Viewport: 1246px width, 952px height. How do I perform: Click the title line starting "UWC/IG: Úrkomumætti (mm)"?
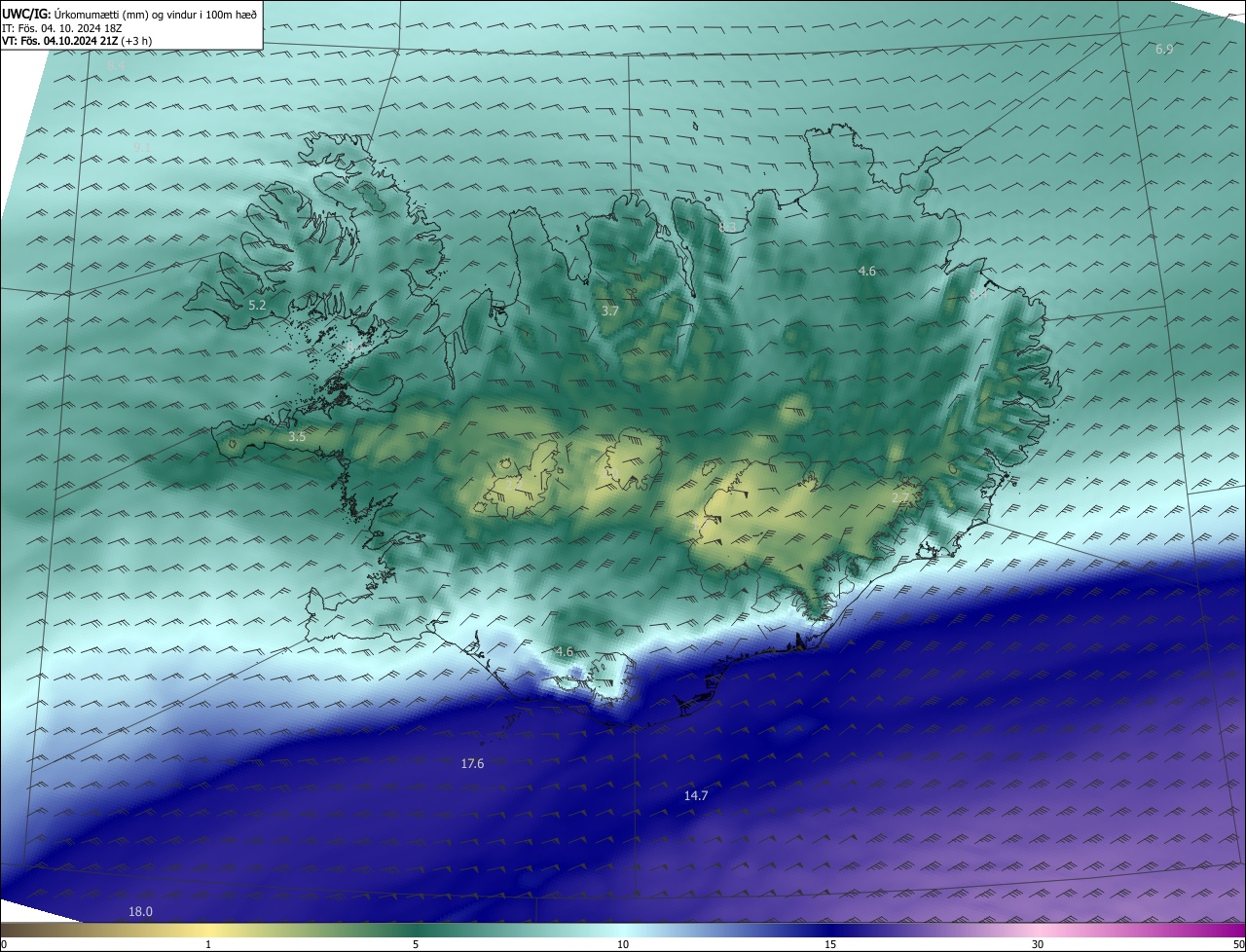pos(129,14)
